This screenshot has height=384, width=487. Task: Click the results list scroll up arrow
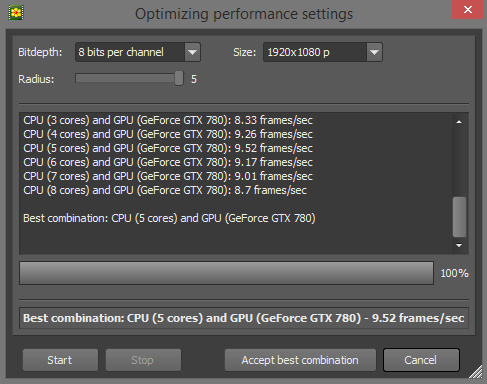[x=459, y=122]
